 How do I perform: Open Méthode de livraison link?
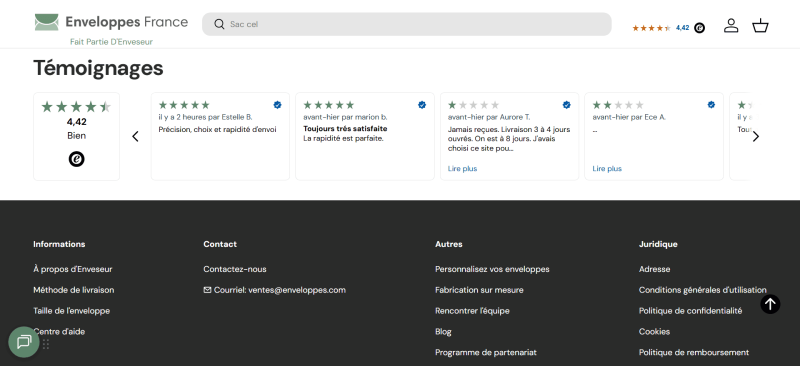click(73, 290)
